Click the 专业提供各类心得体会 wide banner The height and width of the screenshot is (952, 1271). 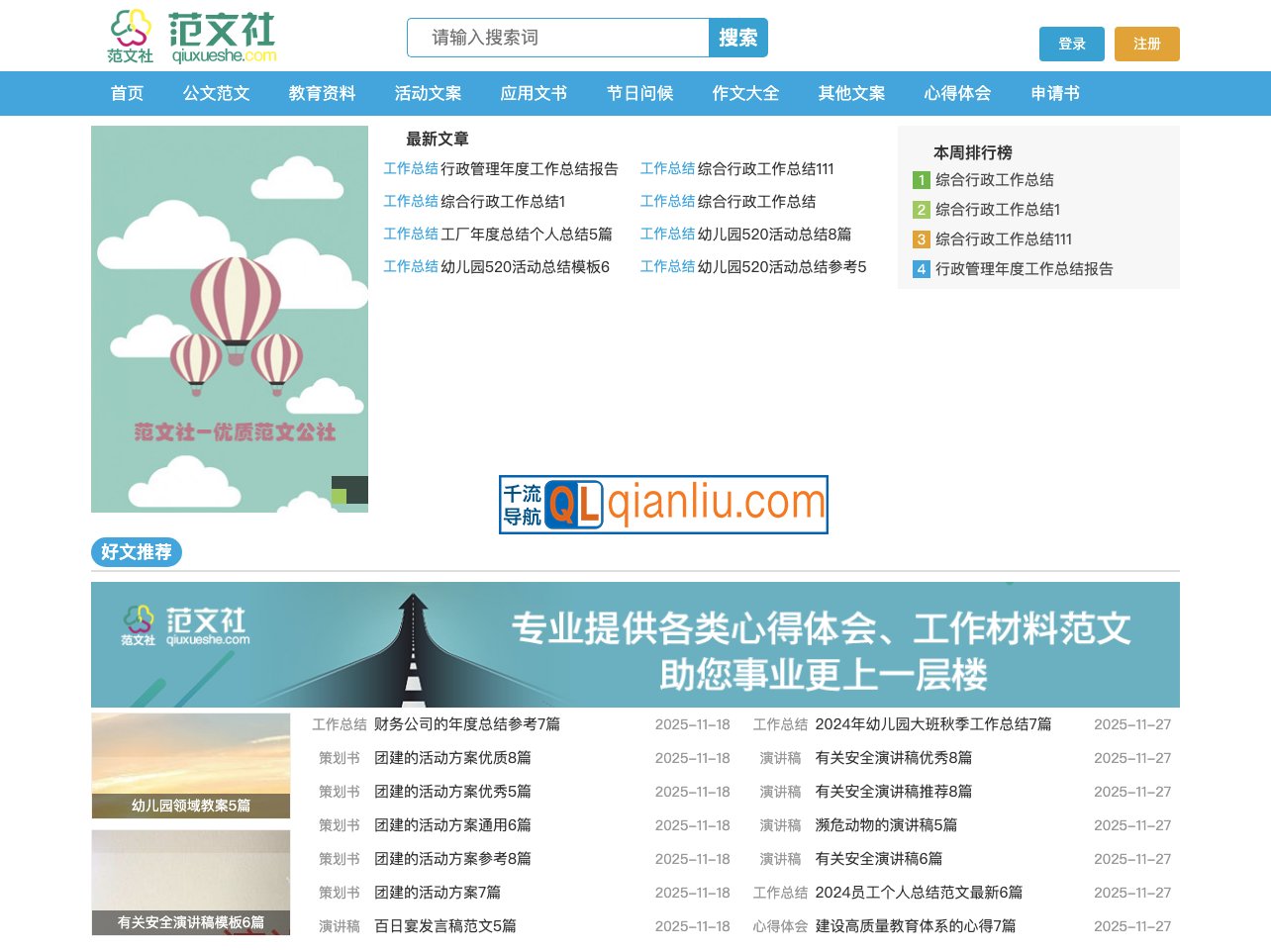point(635,644)
